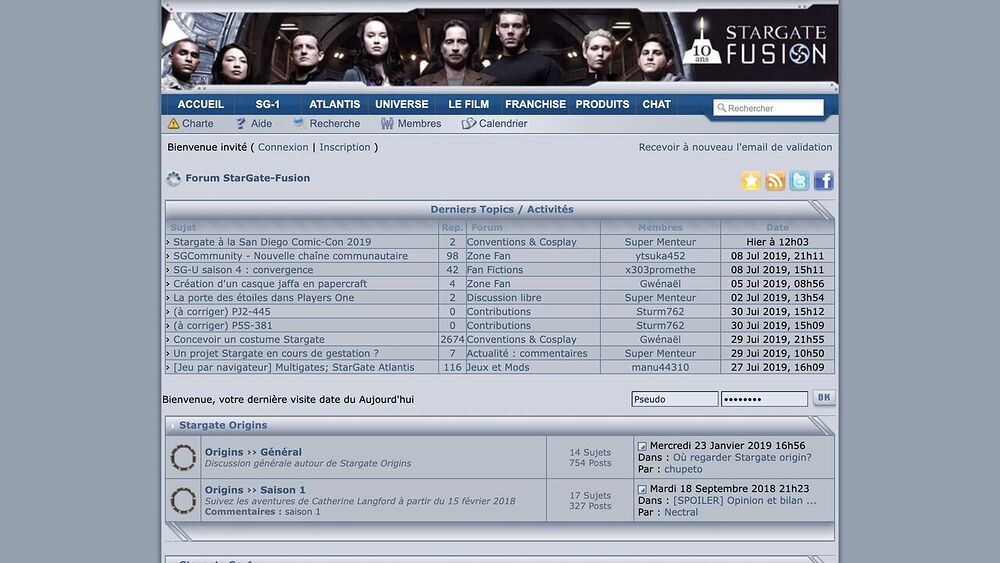This screenshot has height=563, width=1000.
Task: Open the orange RSS feed icon
Action: coord(775,181)
